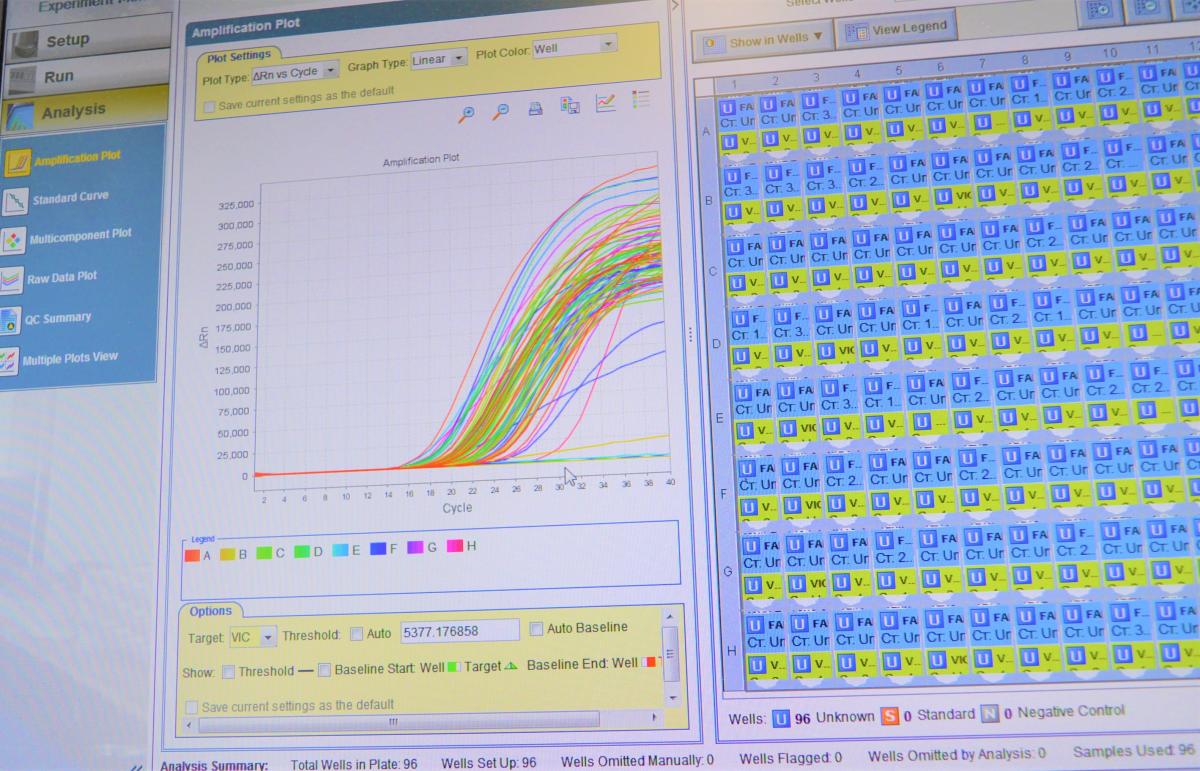Switch to the Run section

coord(58,77)
